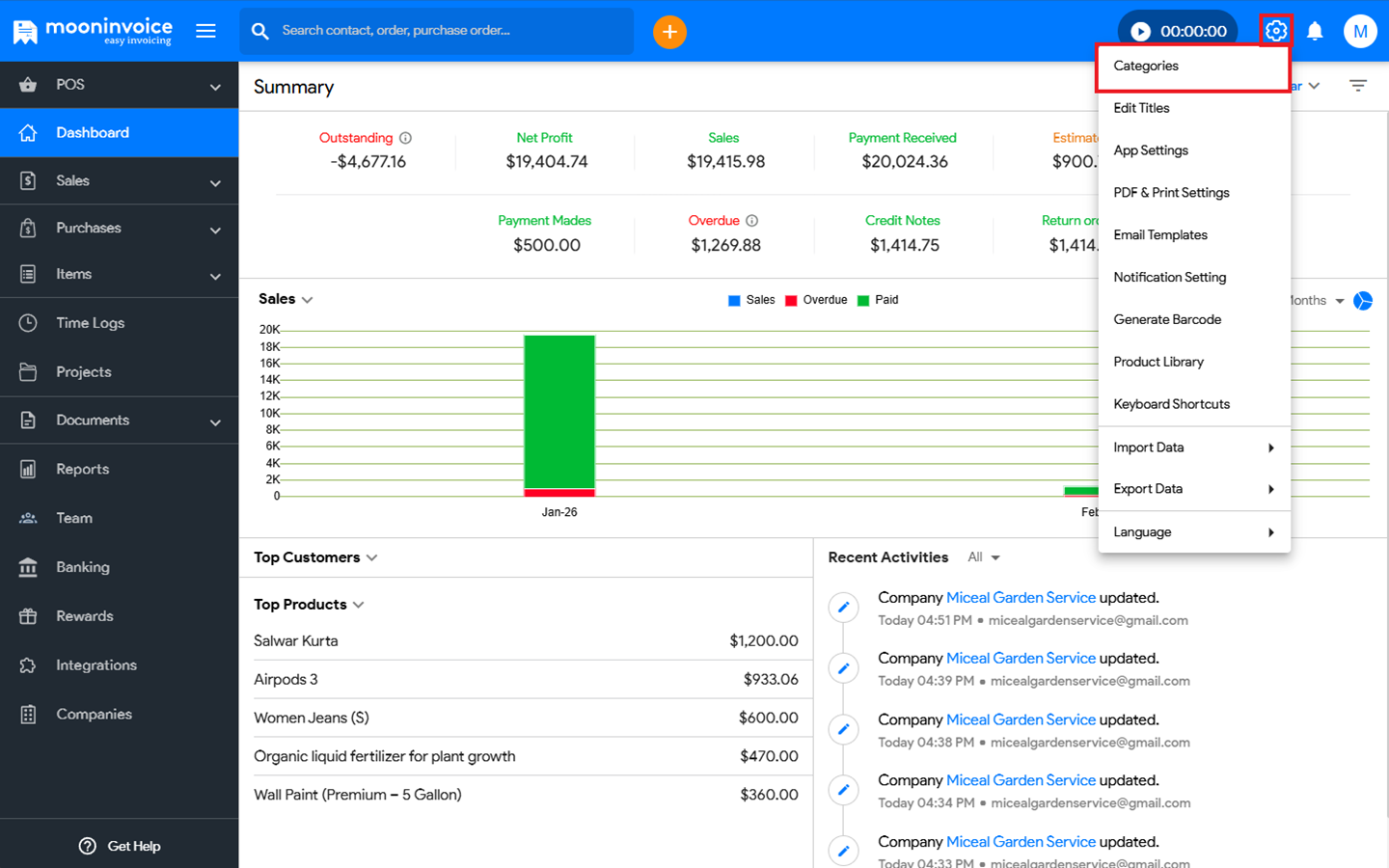Start the timer play button
The width and height of the screenshot is (1389, 868).
point(1140,32)
